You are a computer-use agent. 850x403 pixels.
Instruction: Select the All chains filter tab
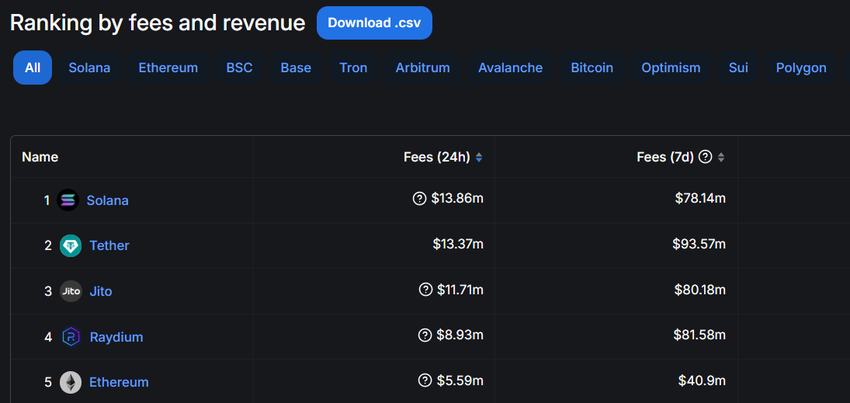(33, 68)
